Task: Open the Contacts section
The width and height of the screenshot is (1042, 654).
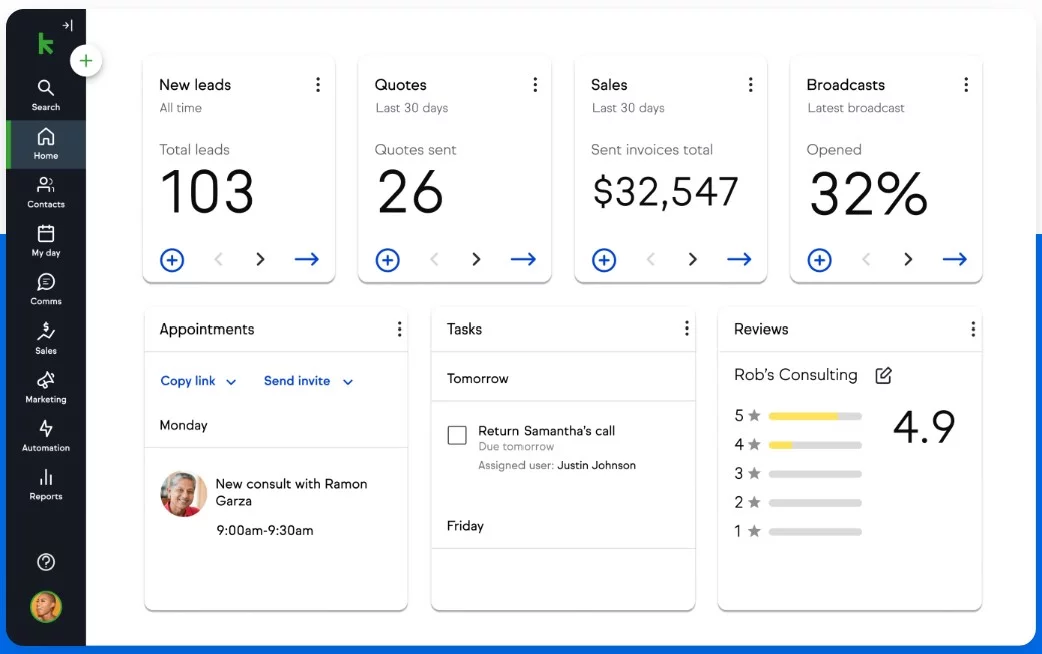Action: [x=46, y=192]
